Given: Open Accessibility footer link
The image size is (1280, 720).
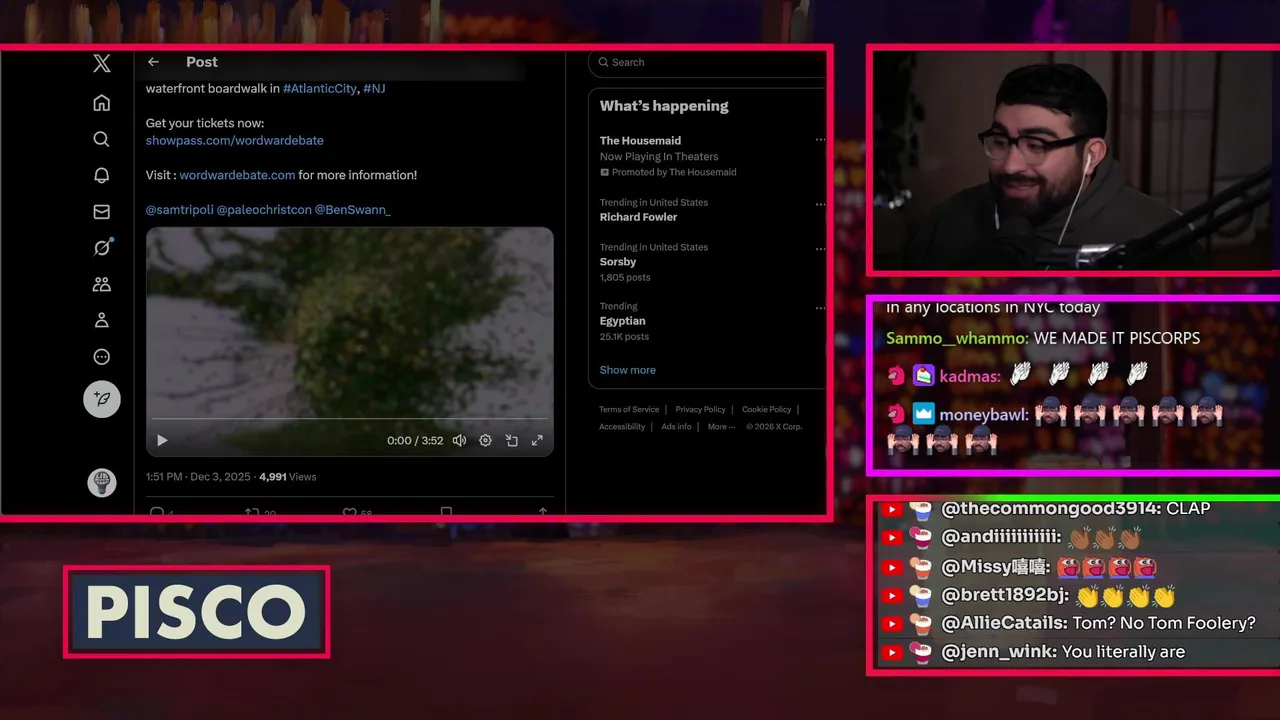Looking at the screenshot, I should coord(622,427).
